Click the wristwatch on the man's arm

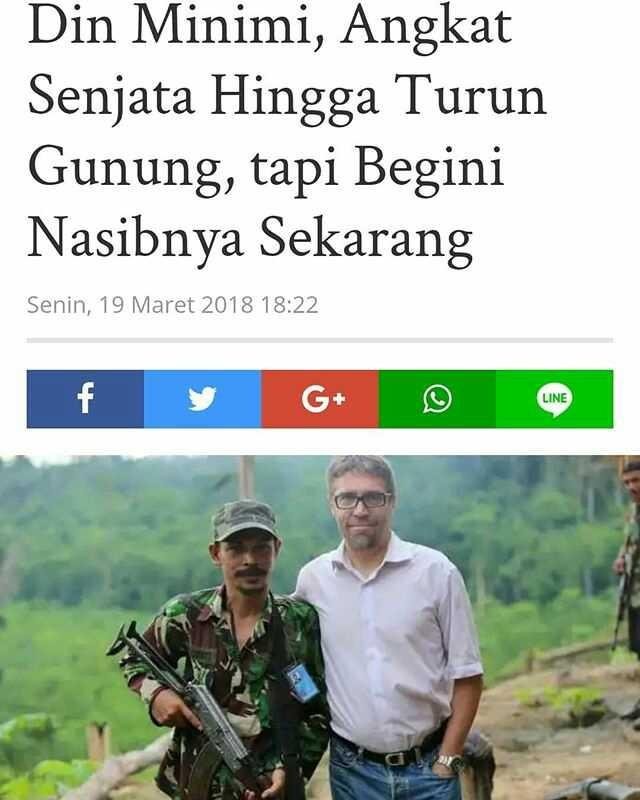pyautogui.click(x=449, y=763)
